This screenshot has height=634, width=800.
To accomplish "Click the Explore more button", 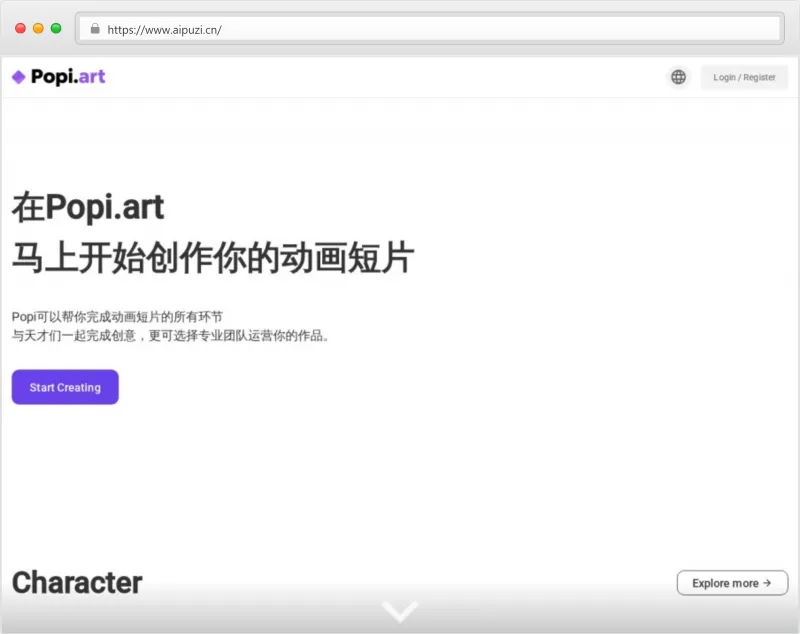I will 732,583.
